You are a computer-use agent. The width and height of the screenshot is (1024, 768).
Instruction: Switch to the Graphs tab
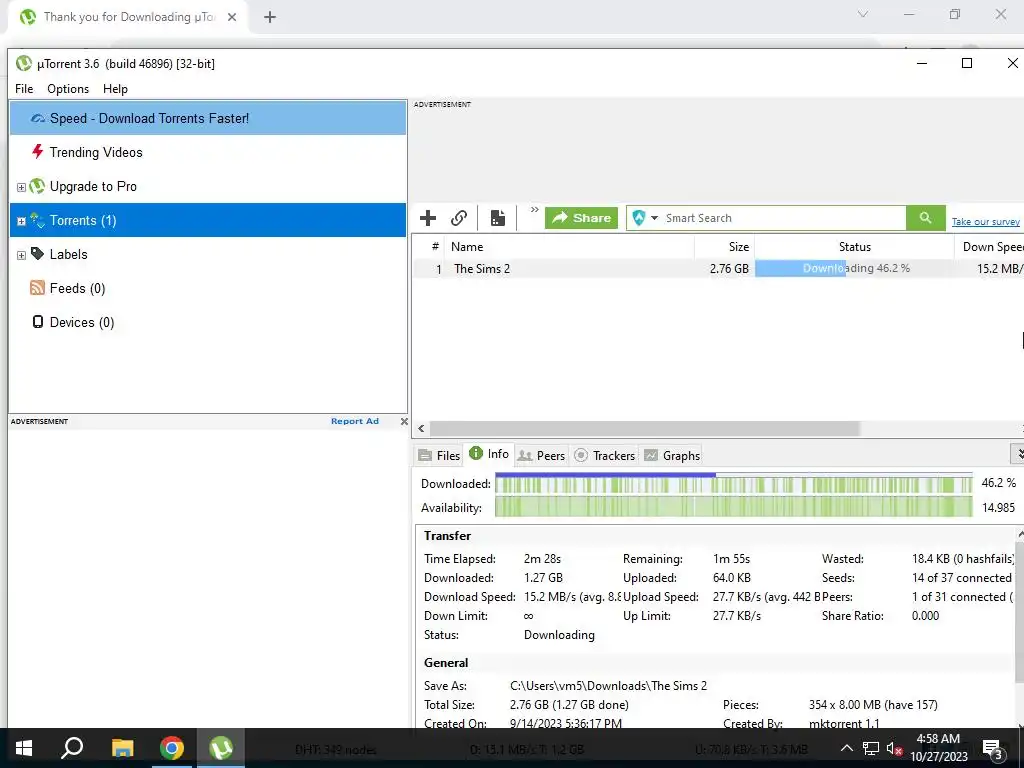point(672,455)
